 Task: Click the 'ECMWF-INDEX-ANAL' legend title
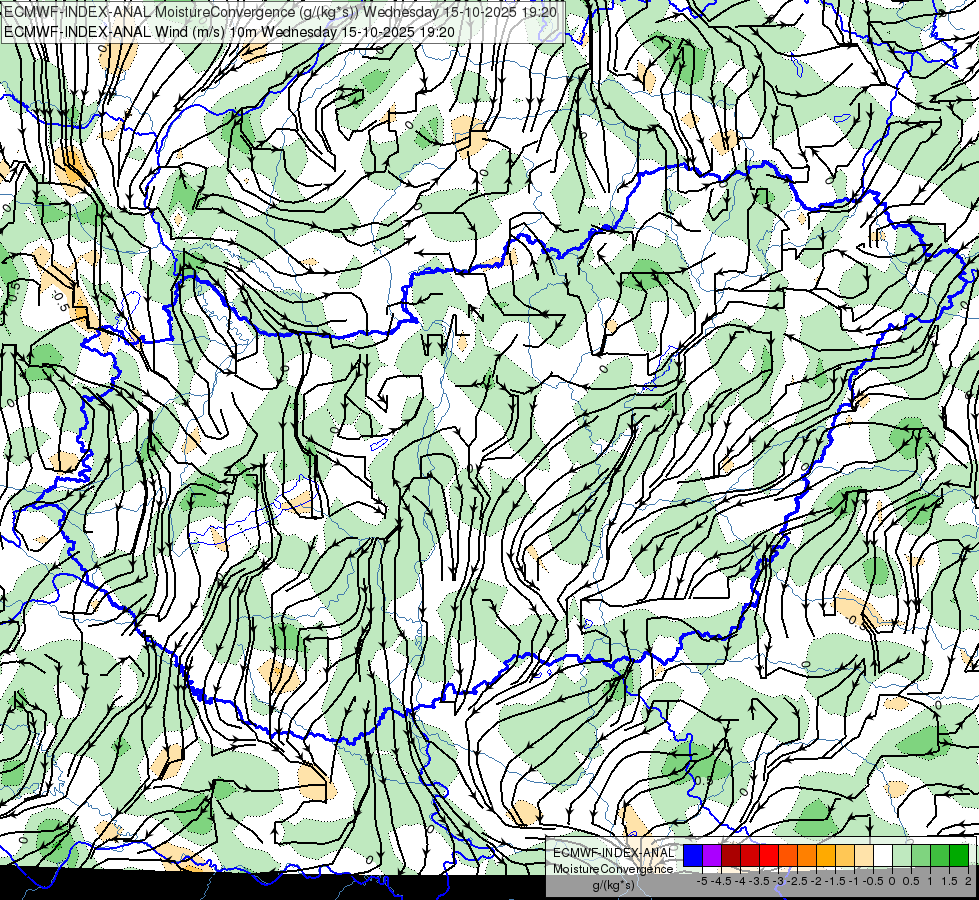tap(613, 853)
